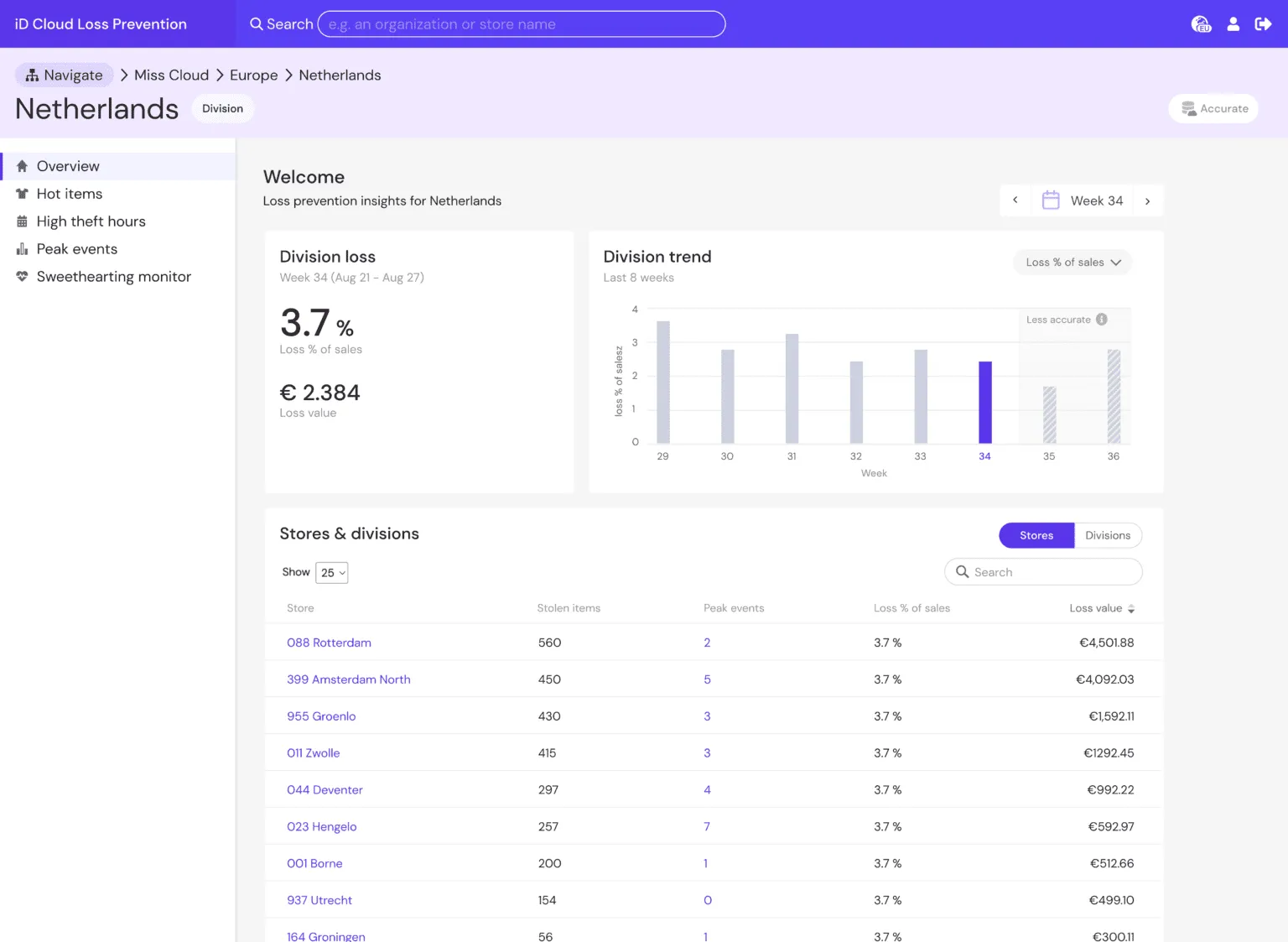The width and height of the screenshot is (1288, 942).
Task: Toggle the Accurate data button
Action: (x=1213, y=108)
